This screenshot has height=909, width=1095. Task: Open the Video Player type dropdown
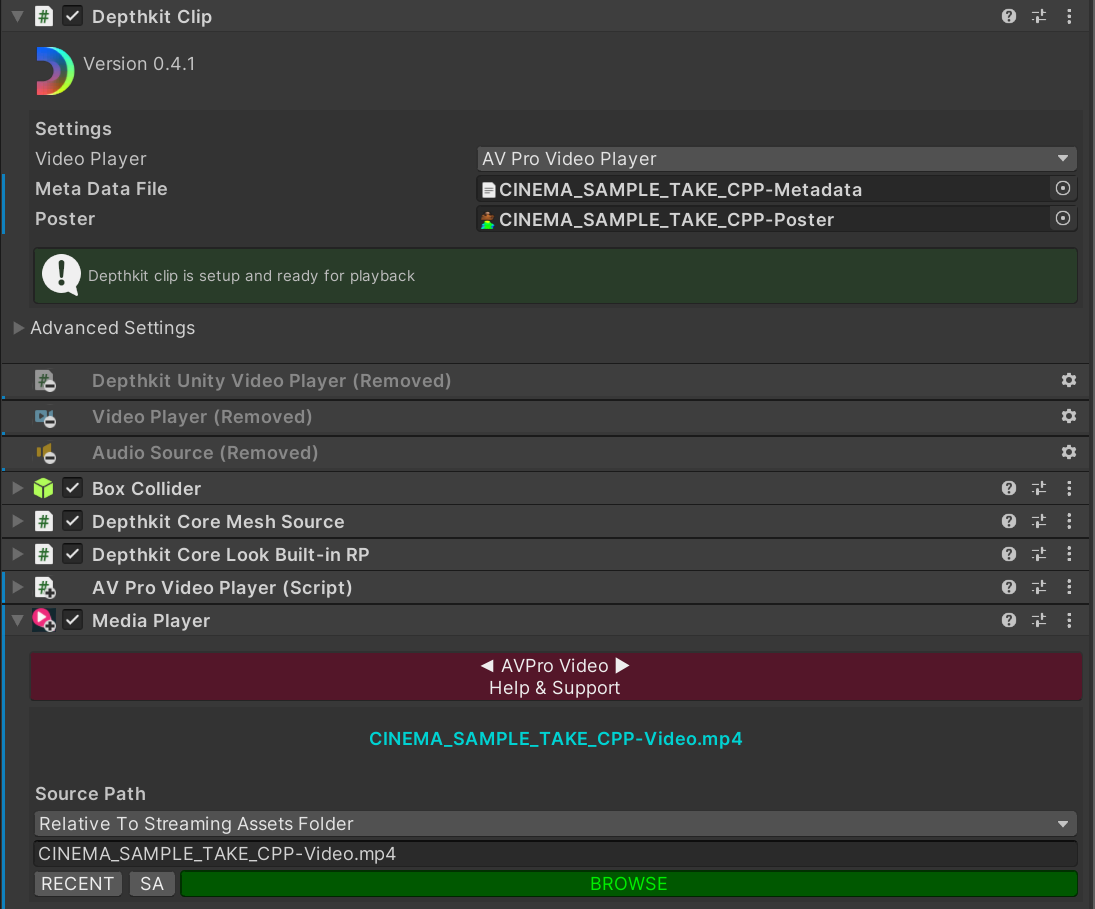776,159
